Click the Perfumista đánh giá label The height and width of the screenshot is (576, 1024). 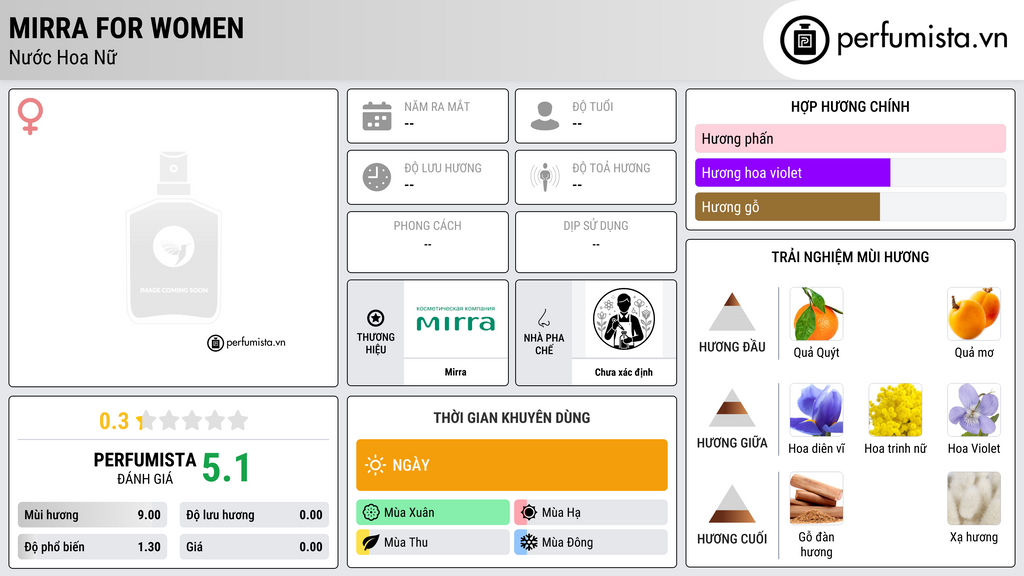pyautogui.click(x=145, y=468)
